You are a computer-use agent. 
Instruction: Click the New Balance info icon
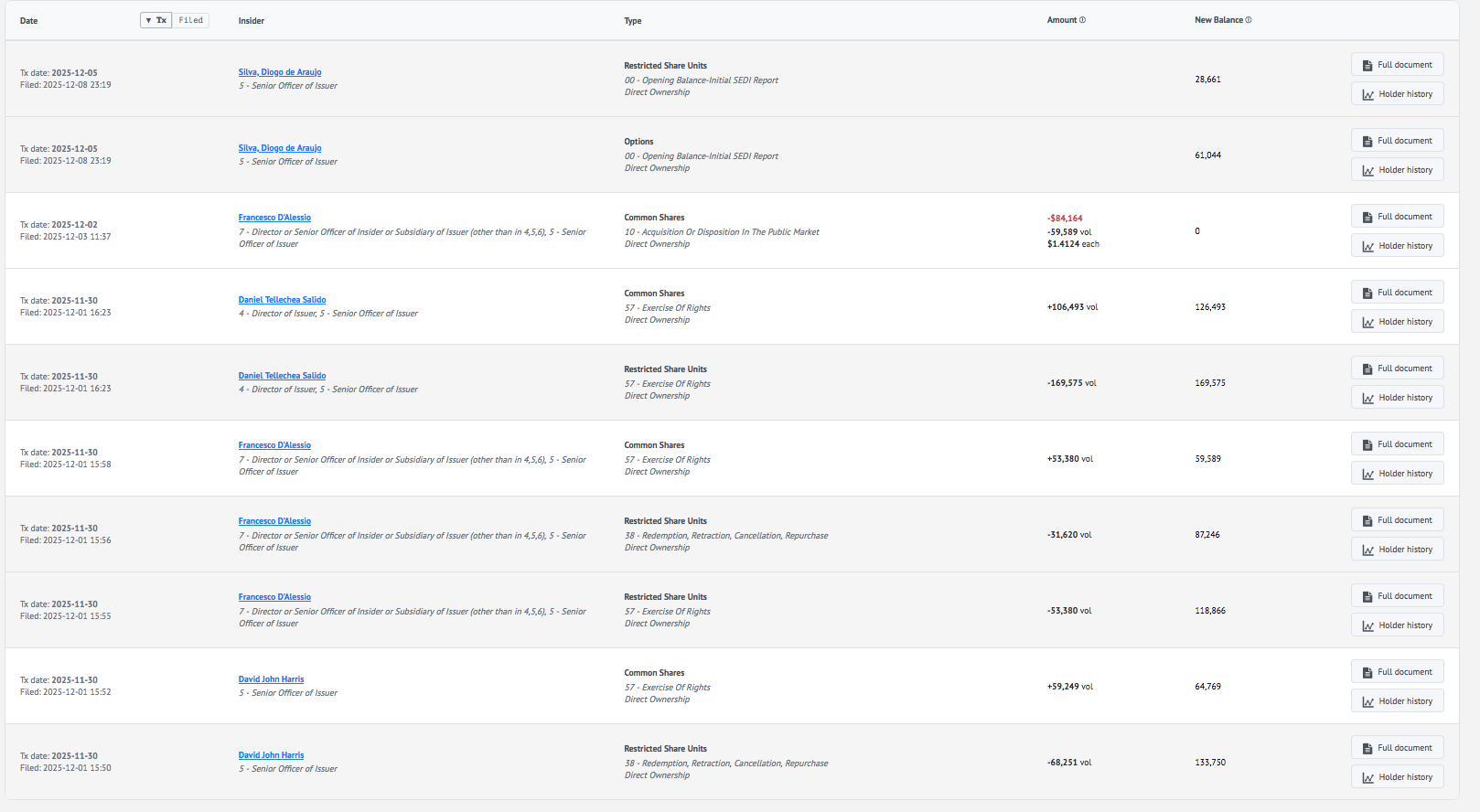[x=1249, y=20]
